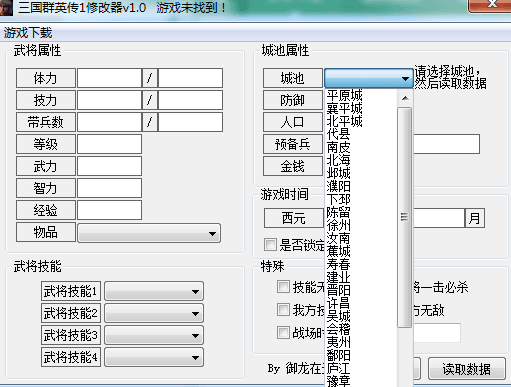511x387 pixels.
Task: Select 汝南 from the city list
Action: (361, 238)
